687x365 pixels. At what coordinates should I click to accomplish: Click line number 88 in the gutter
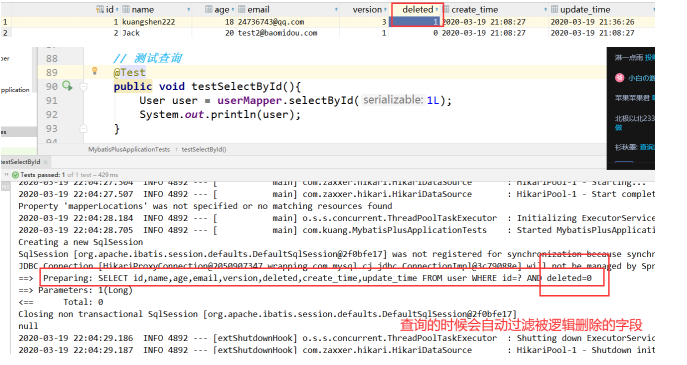point(52,58)
